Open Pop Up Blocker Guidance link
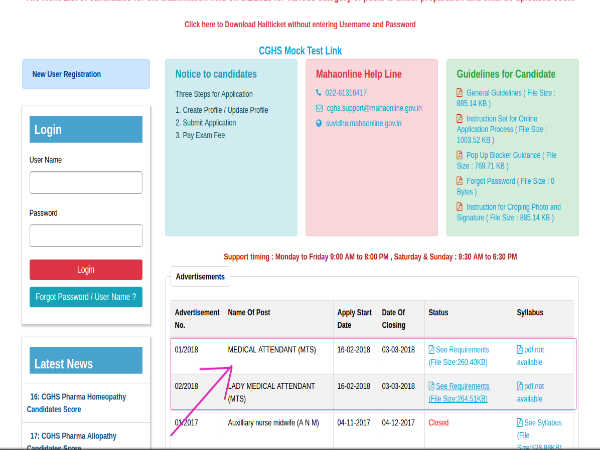 point(507,160)
